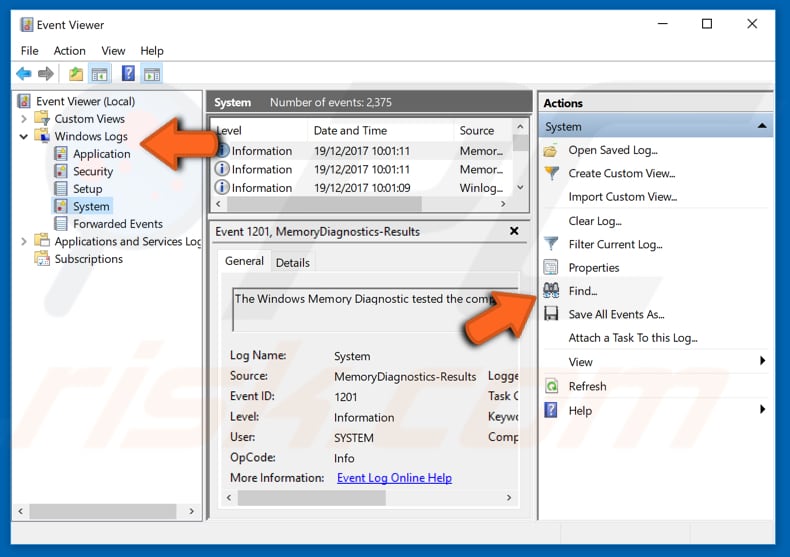The image size is (790, 557).
Task: Click the Refresh action
Action: [587, 386]
